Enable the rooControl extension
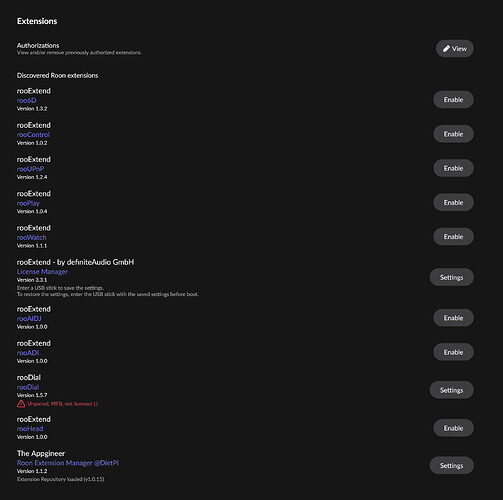The height and width of the screenshot is (500, 503). point(453,134)
